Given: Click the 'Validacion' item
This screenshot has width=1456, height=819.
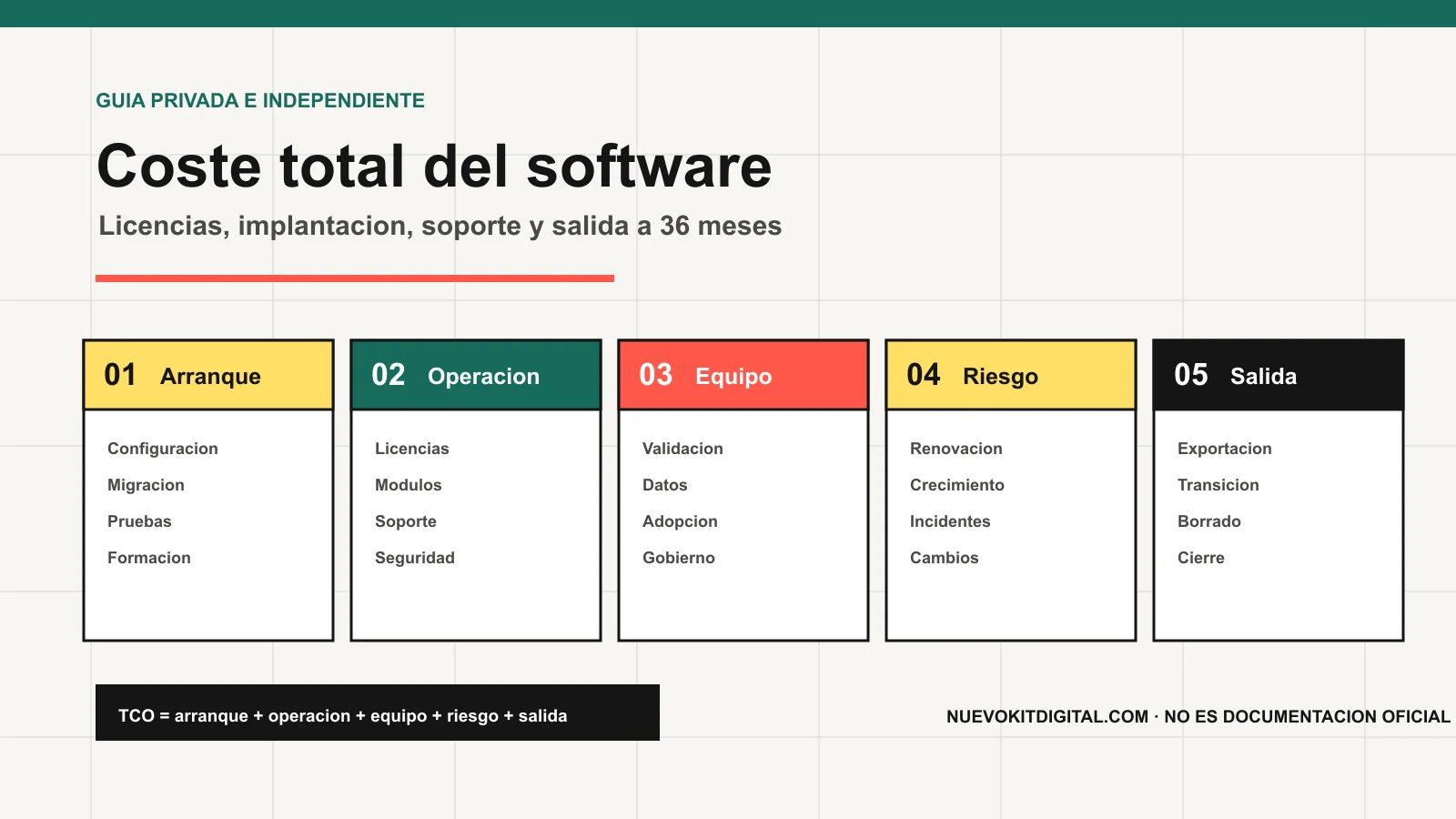Looking at the screenshot, I should coord(682,449).
